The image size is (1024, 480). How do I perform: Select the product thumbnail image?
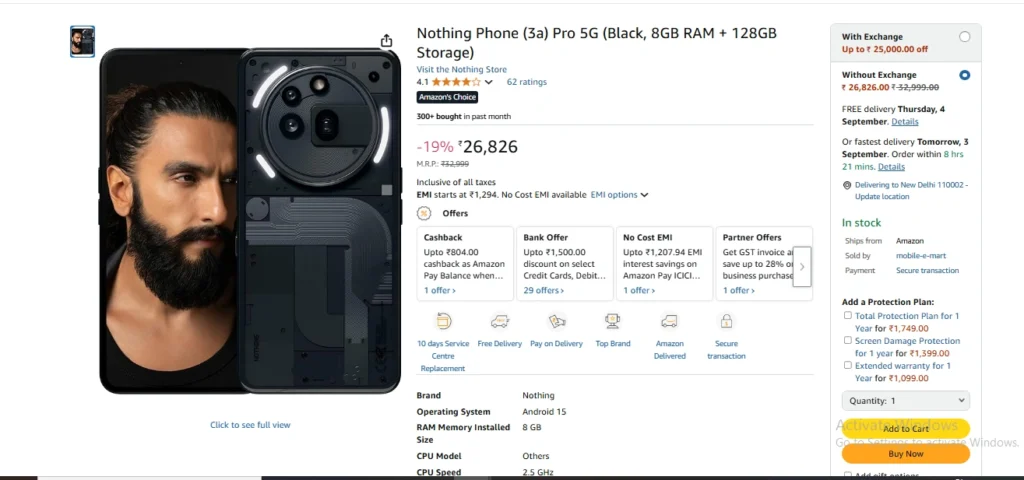pyautogui.click(x=82, y=41)
